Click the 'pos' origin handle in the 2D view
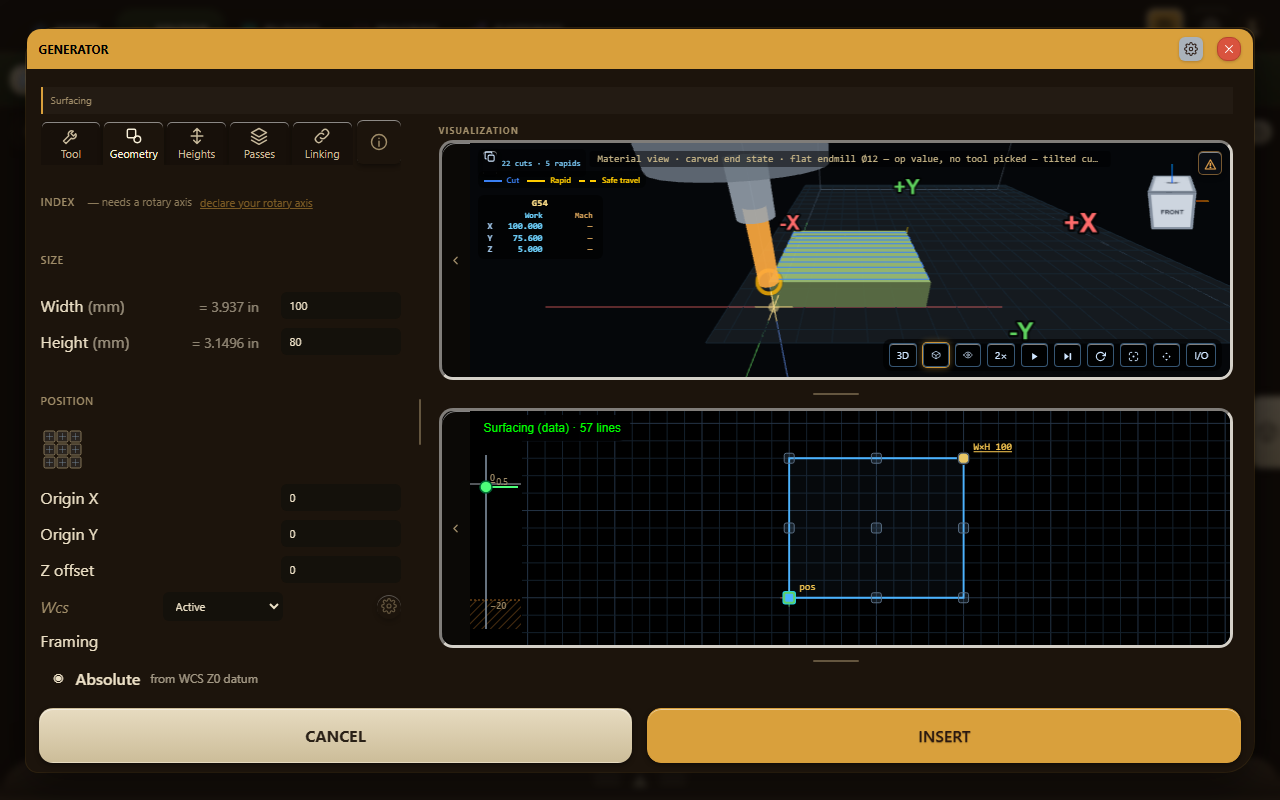This screenshot has width=1280, height=800. [789, 597]
